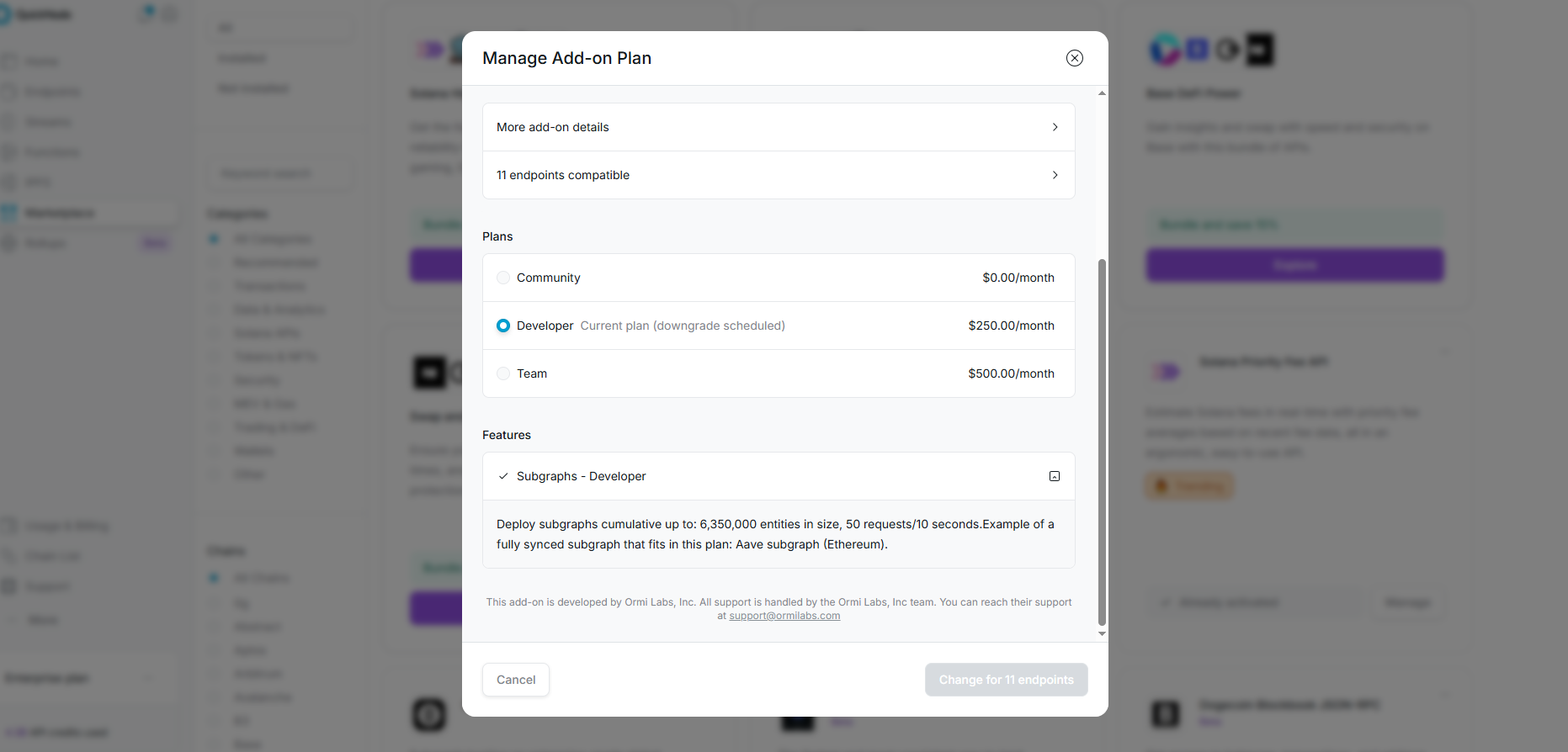This screenshot has height=752, width=1568.
Task: Click the $250.00/month Developer plan price
Action: pyautogui.click(x=1011, y=326)
